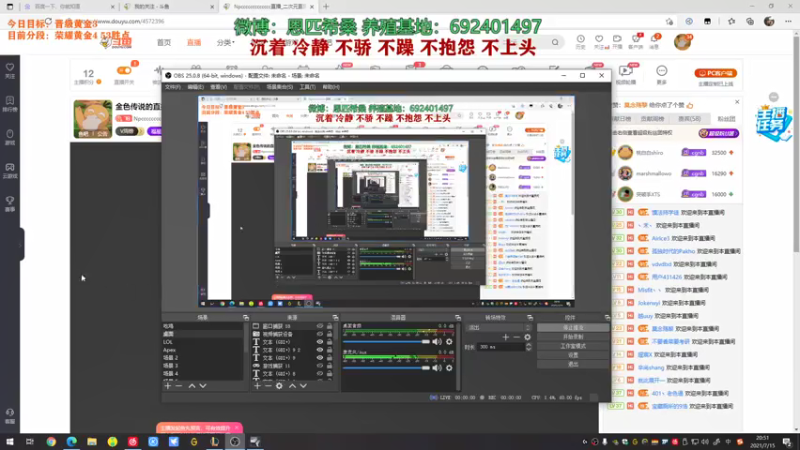Adjust microphone volume slider
This screenshot has width=800, height=450.
386,368
